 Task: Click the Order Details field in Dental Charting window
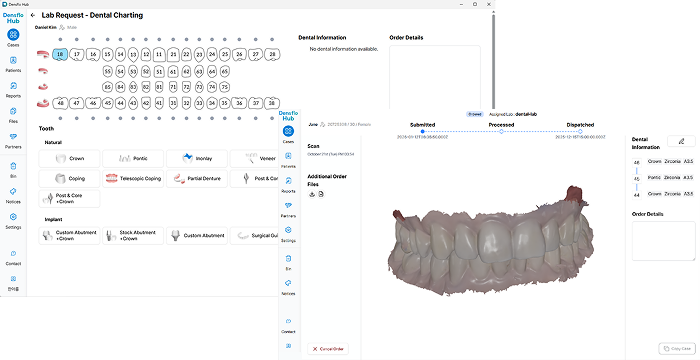click(x=435, y=77)
